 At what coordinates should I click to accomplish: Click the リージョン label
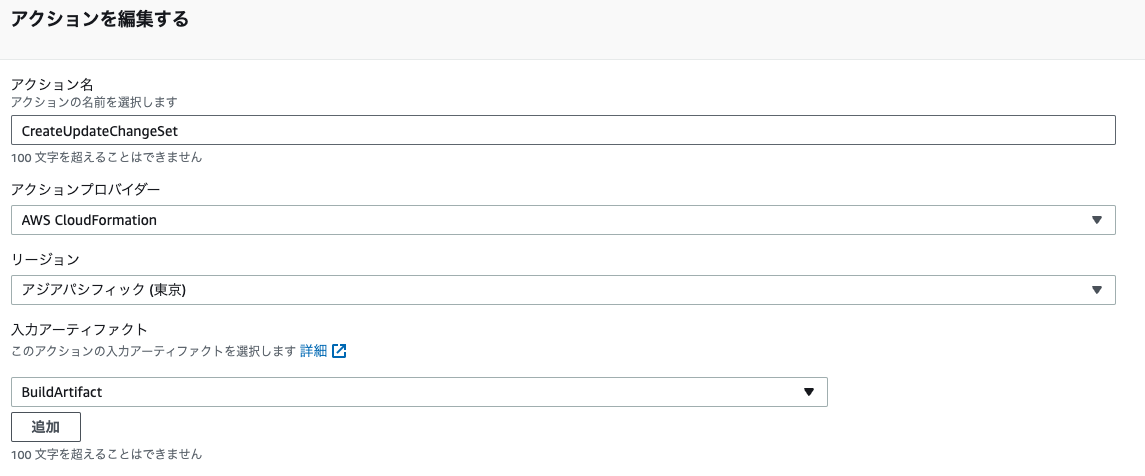click(44, 259)
